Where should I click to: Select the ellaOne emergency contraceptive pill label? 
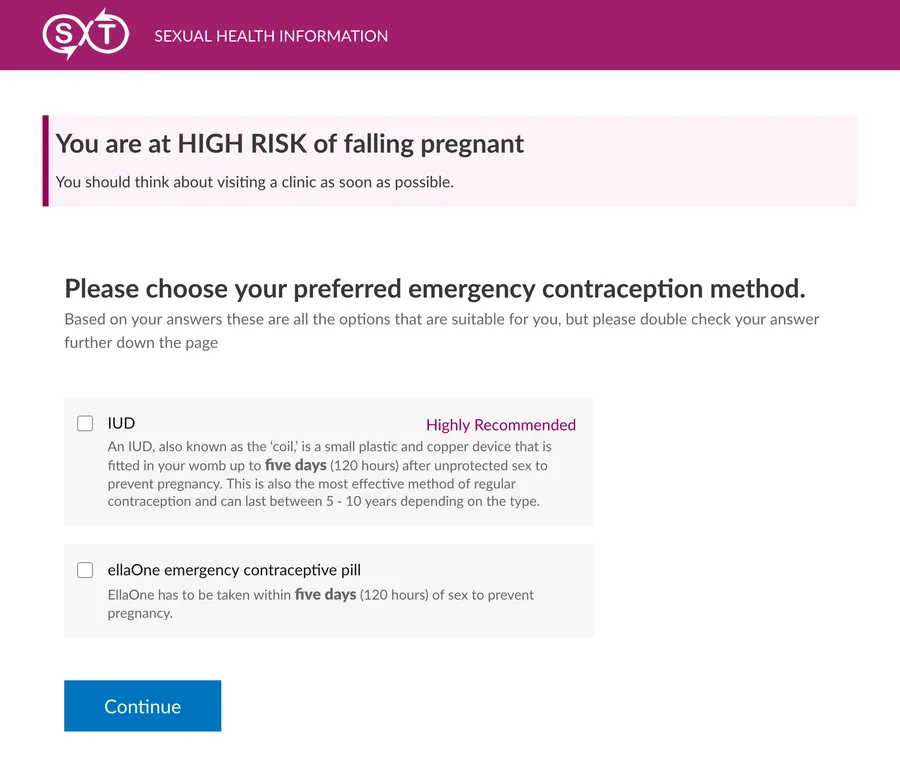234,570
